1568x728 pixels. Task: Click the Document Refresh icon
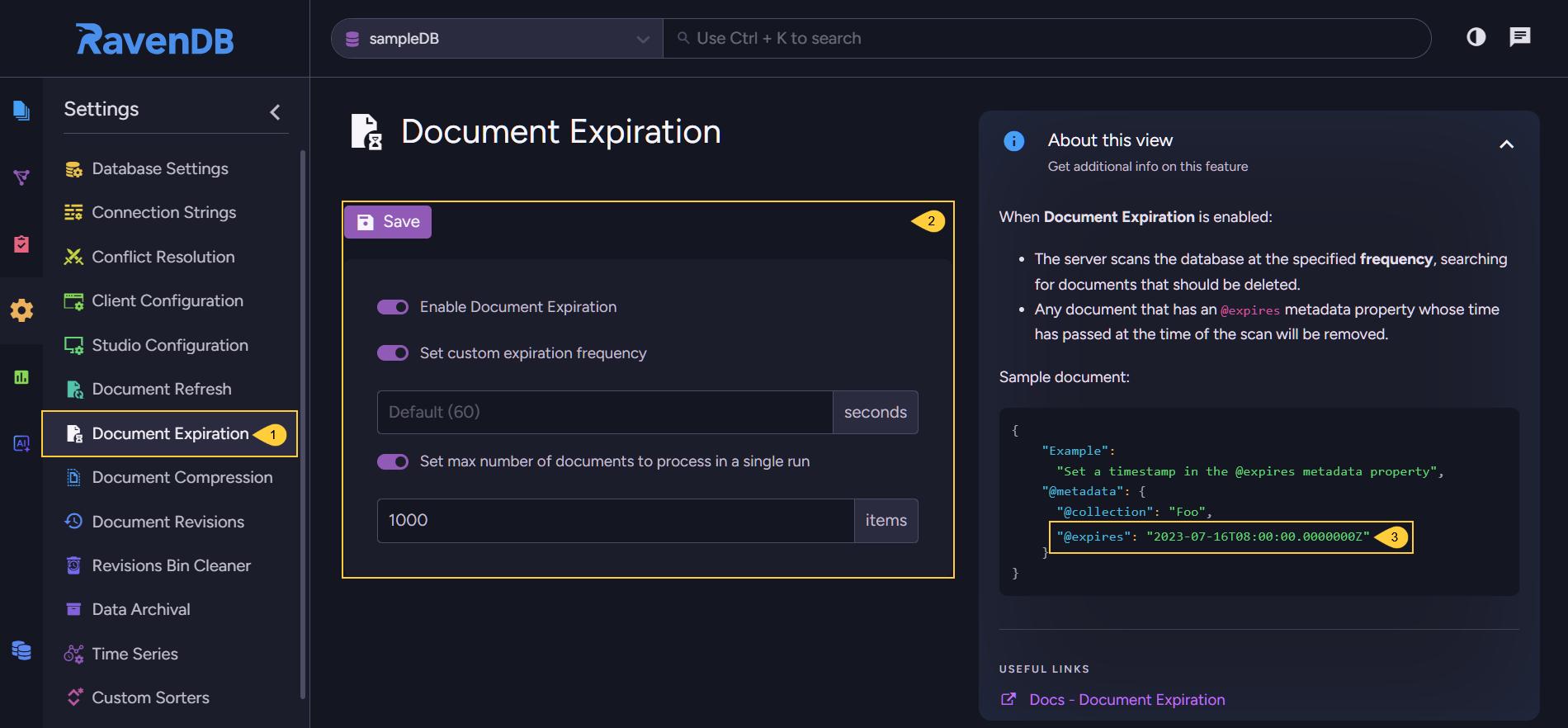click(73, 390)
